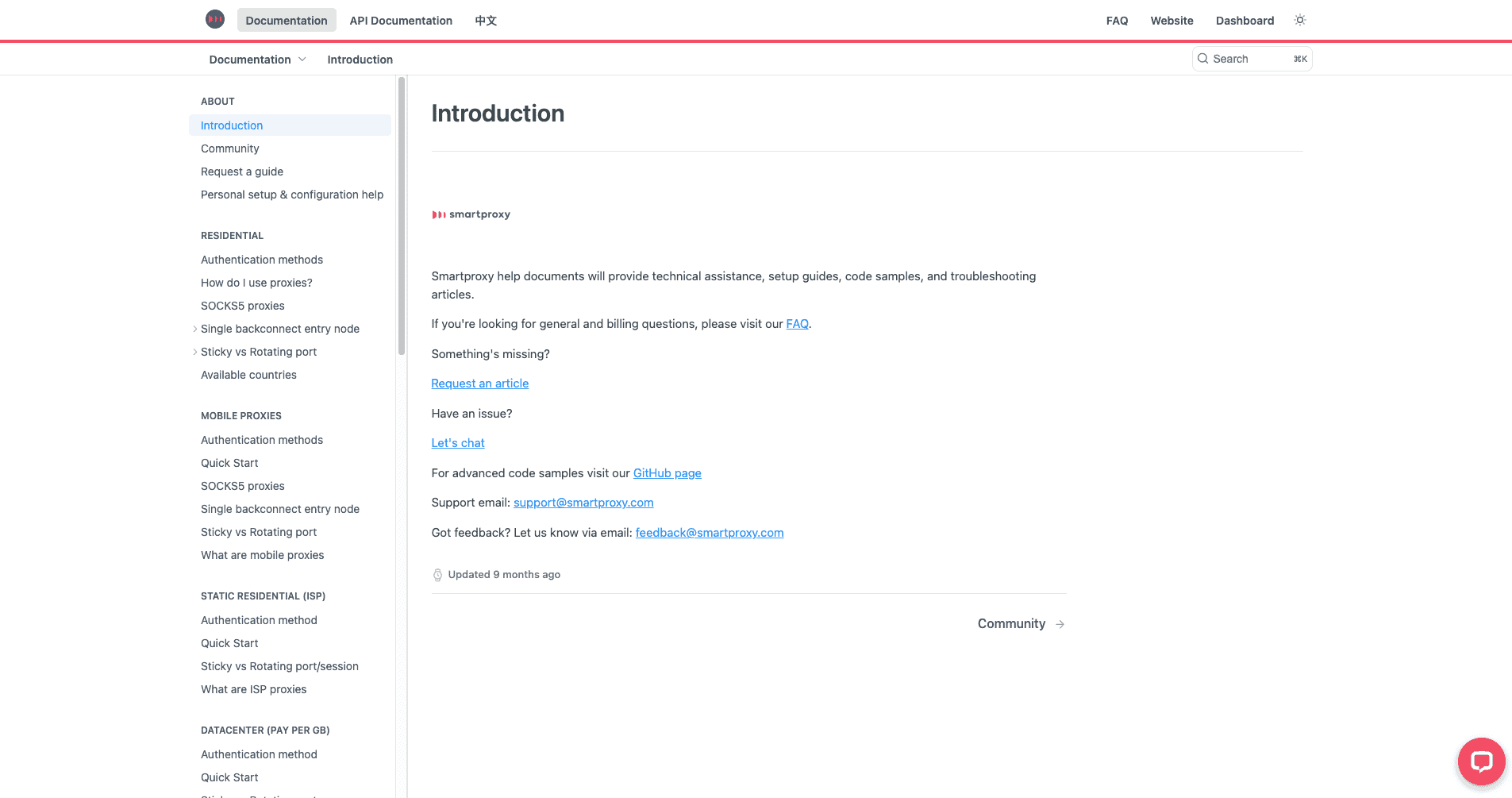Switch to the 中文 language tab

pos(486,20)
